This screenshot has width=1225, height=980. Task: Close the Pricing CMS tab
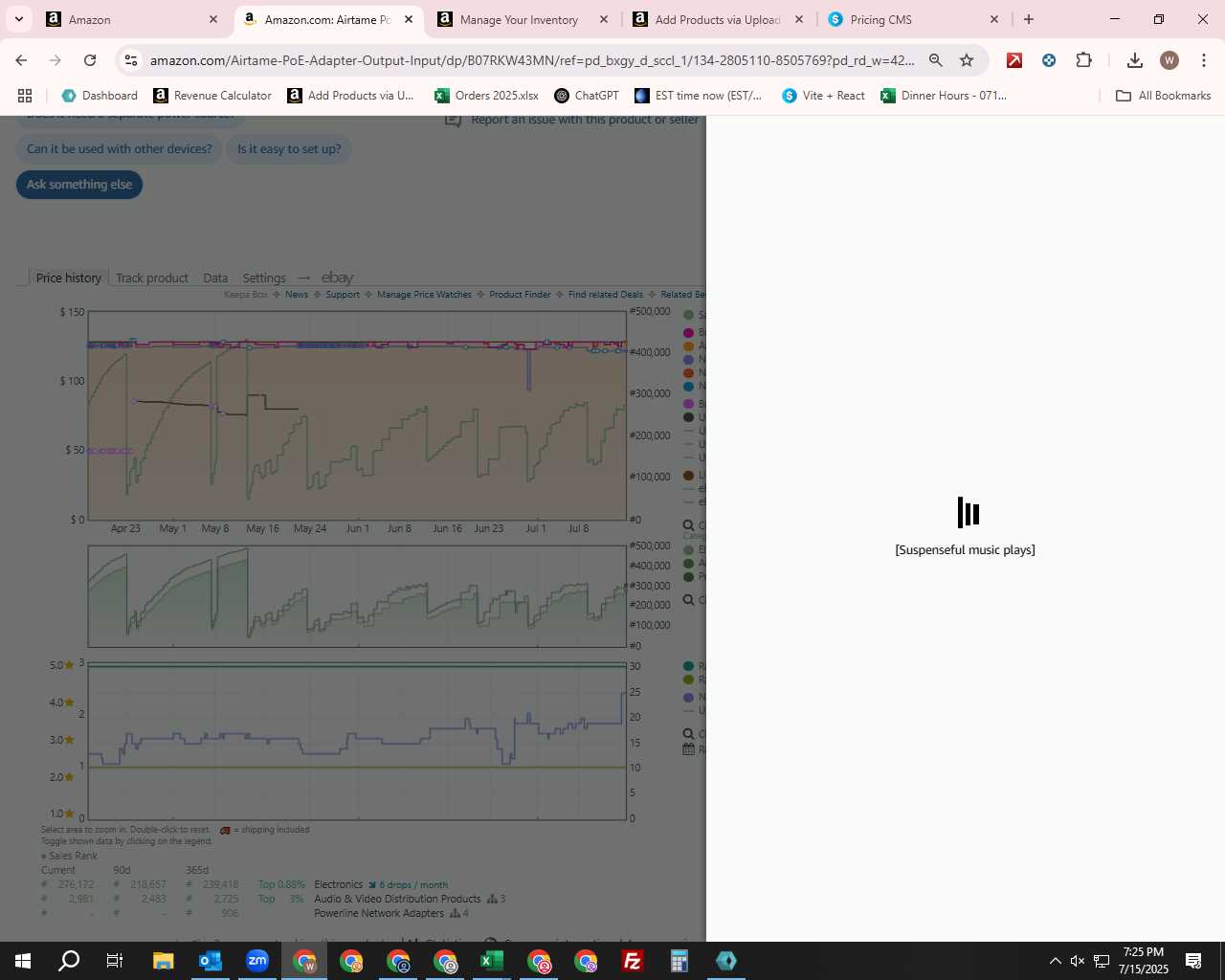pos(994,19)
